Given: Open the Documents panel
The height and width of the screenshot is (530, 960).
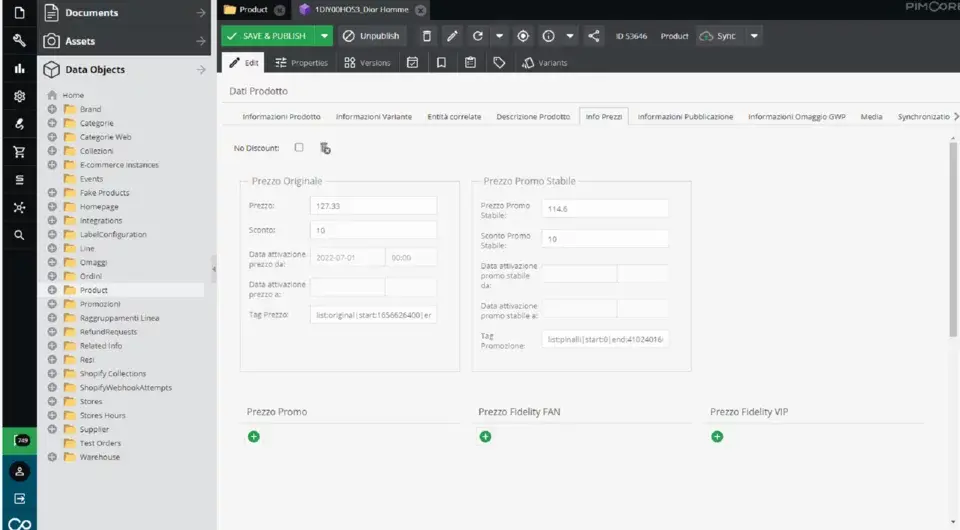Looking at the screenshot, I should tap(124, 13).
